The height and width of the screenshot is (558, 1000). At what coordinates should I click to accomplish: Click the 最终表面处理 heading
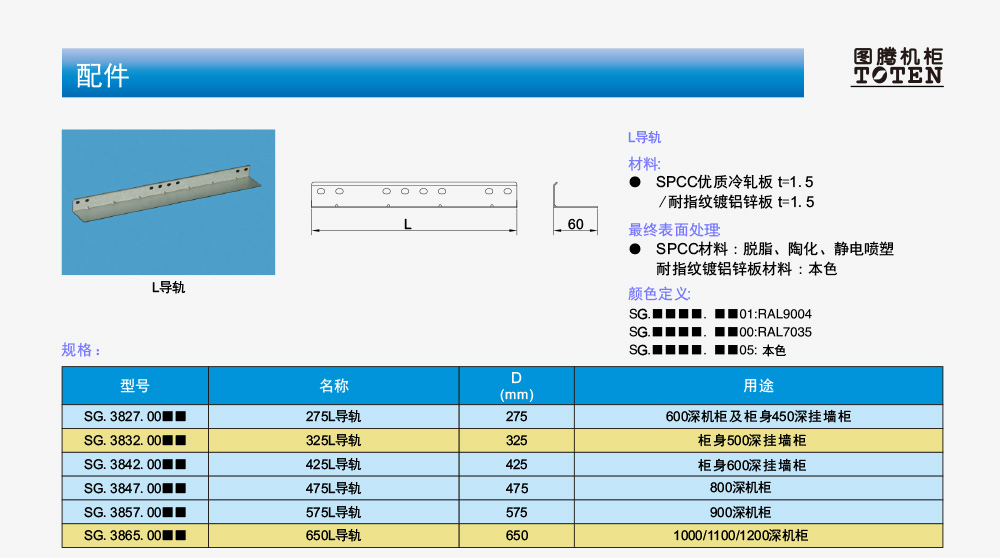(674, 230)
